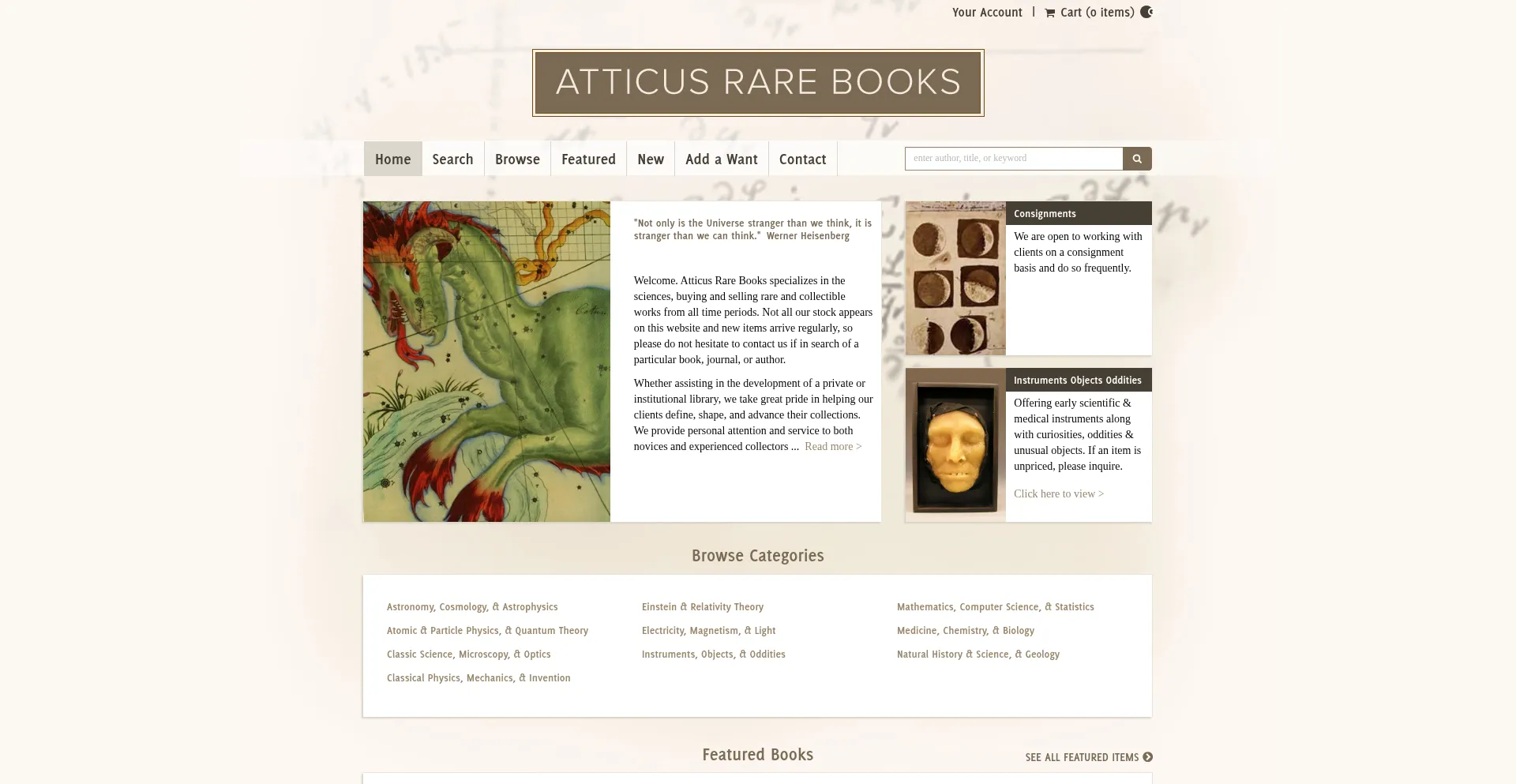Screen dimensions: 1516x784
Task: Browse Einstein & Relativity Theory category
Action: click(x=702, y=607)
